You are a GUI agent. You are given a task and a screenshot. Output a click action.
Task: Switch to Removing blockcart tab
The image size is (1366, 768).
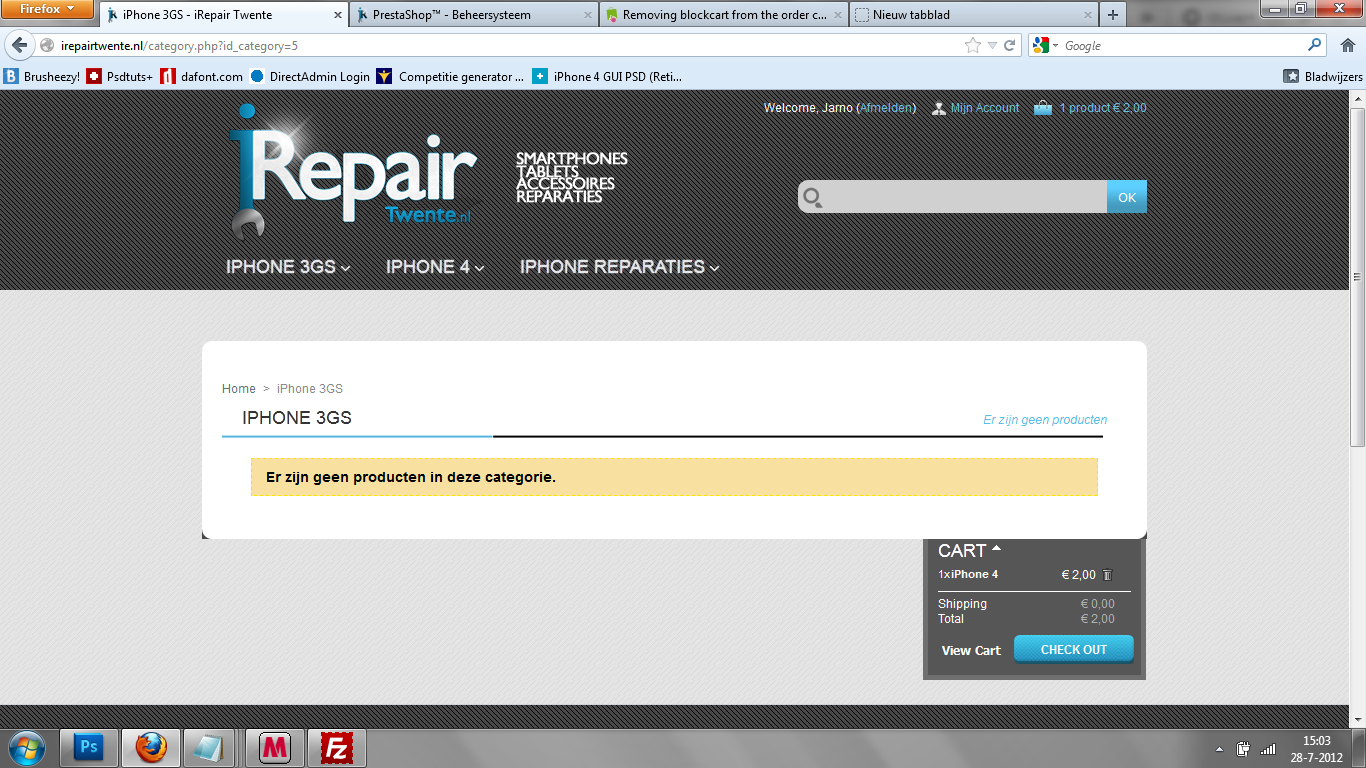[723, 15]
